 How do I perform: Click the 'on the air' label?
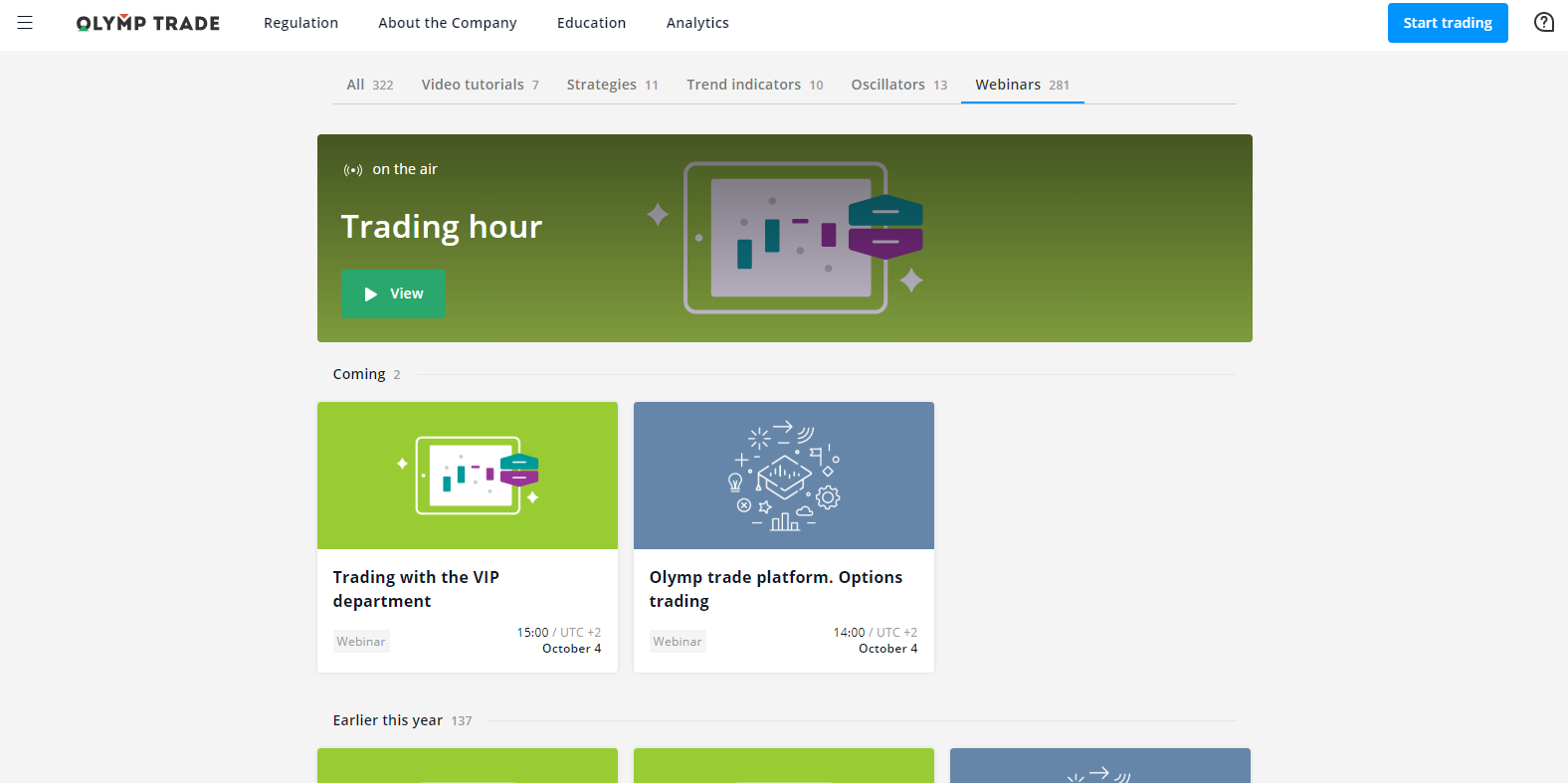[405, 169]
